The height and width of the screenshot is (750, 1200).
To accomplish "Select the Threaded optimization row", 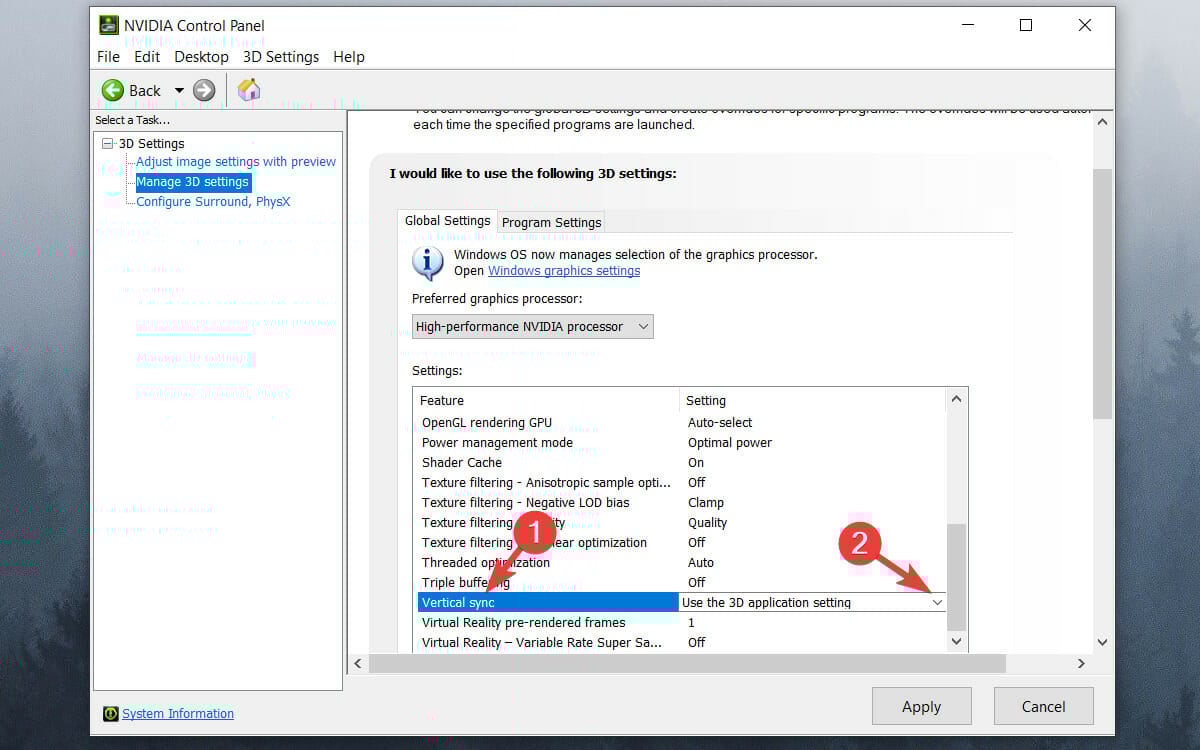I will coord(681,563).
